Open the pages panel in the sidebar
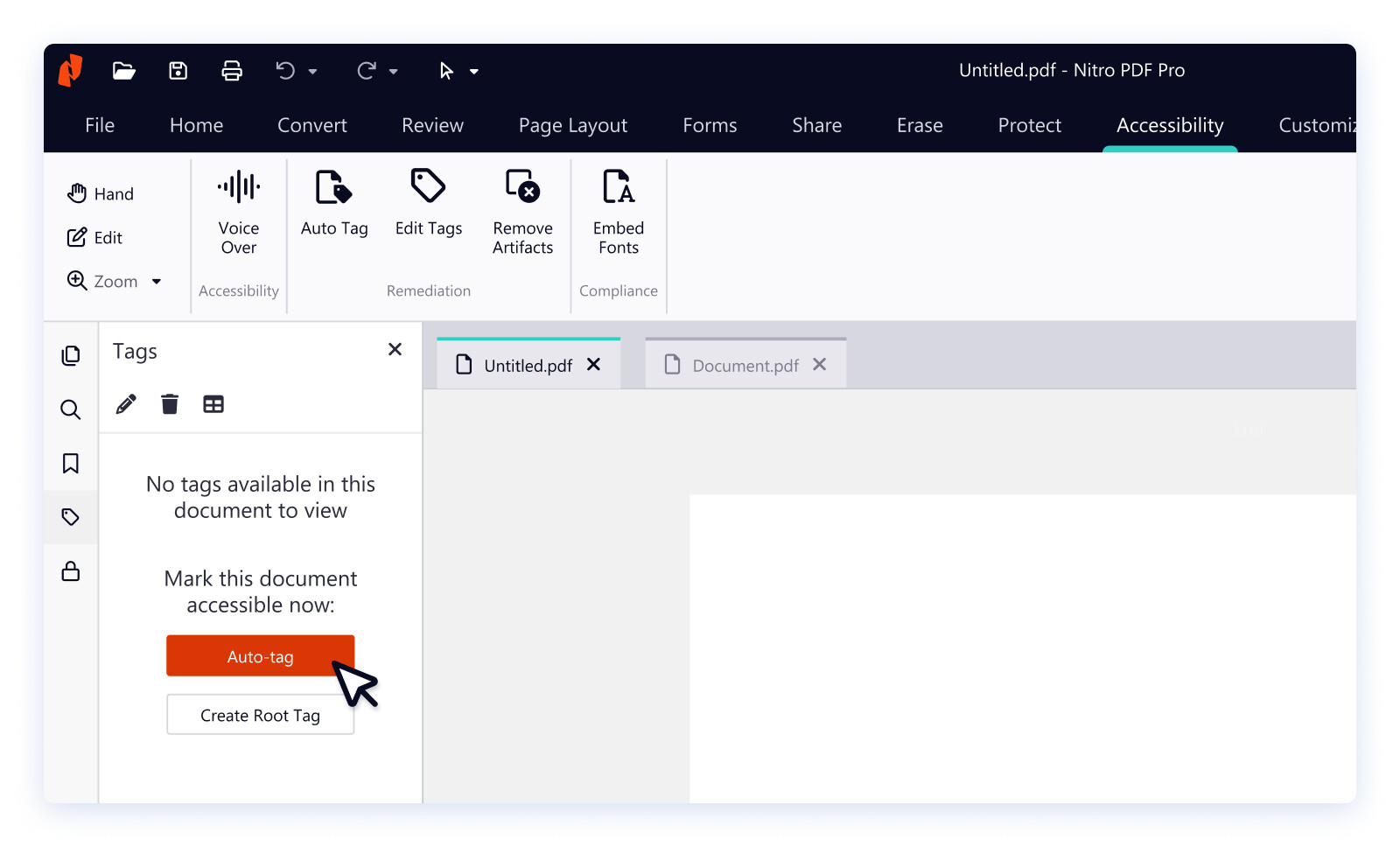The height and width of the screenshot is (847, 1400). tap(70, 355)
